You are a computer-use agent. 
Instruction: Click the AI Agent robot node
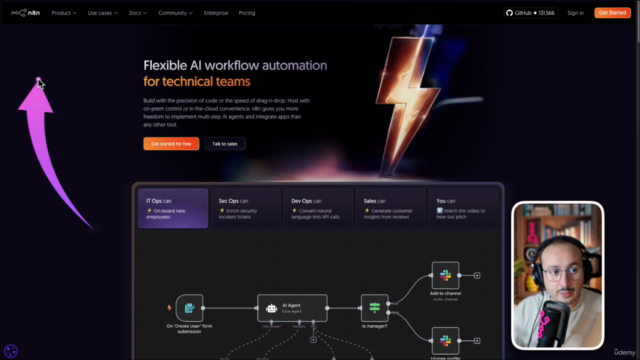tap(292, 308)
